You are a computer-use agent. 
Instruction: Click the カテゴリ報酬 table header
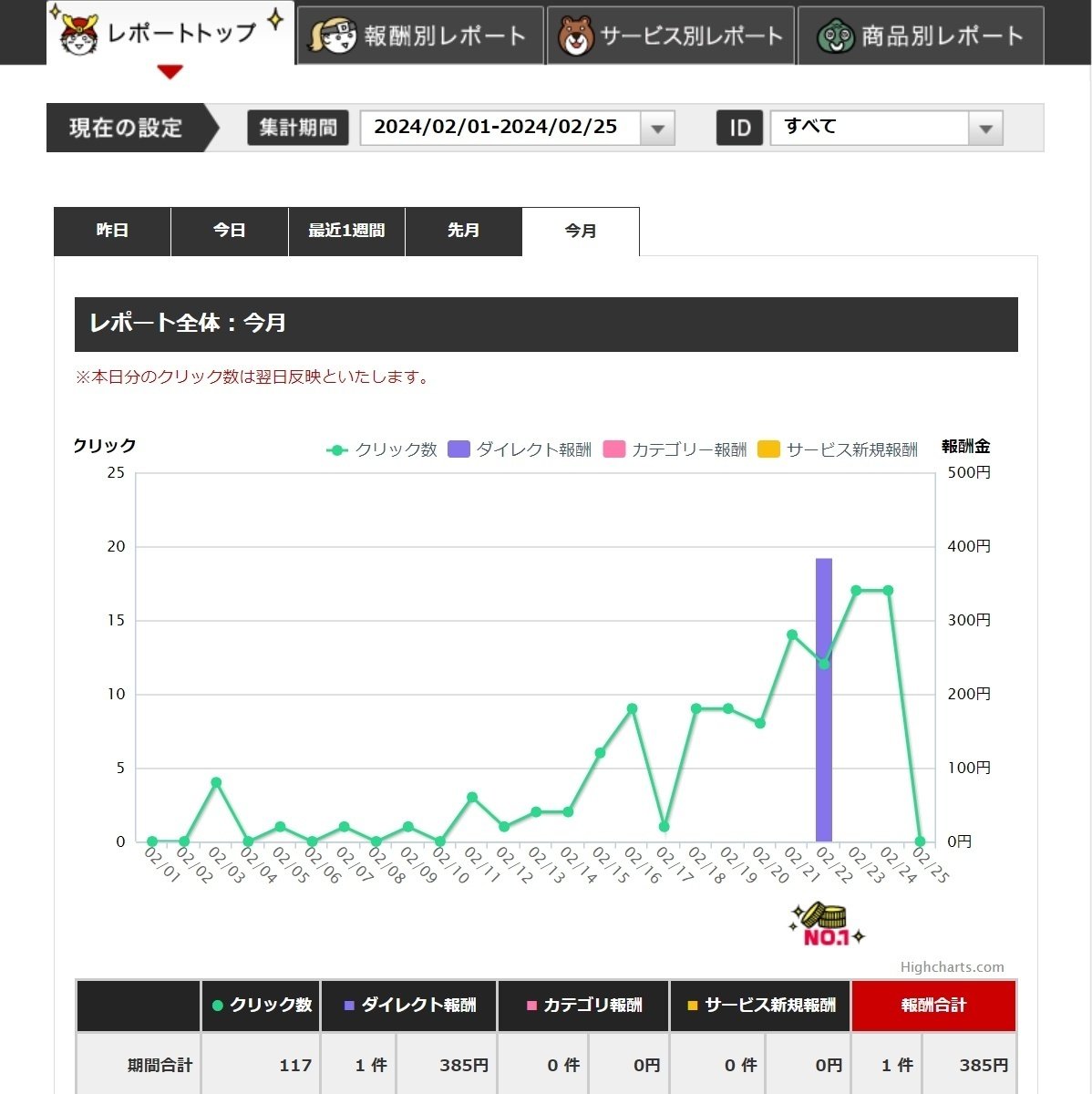[x=584, y=1006]
